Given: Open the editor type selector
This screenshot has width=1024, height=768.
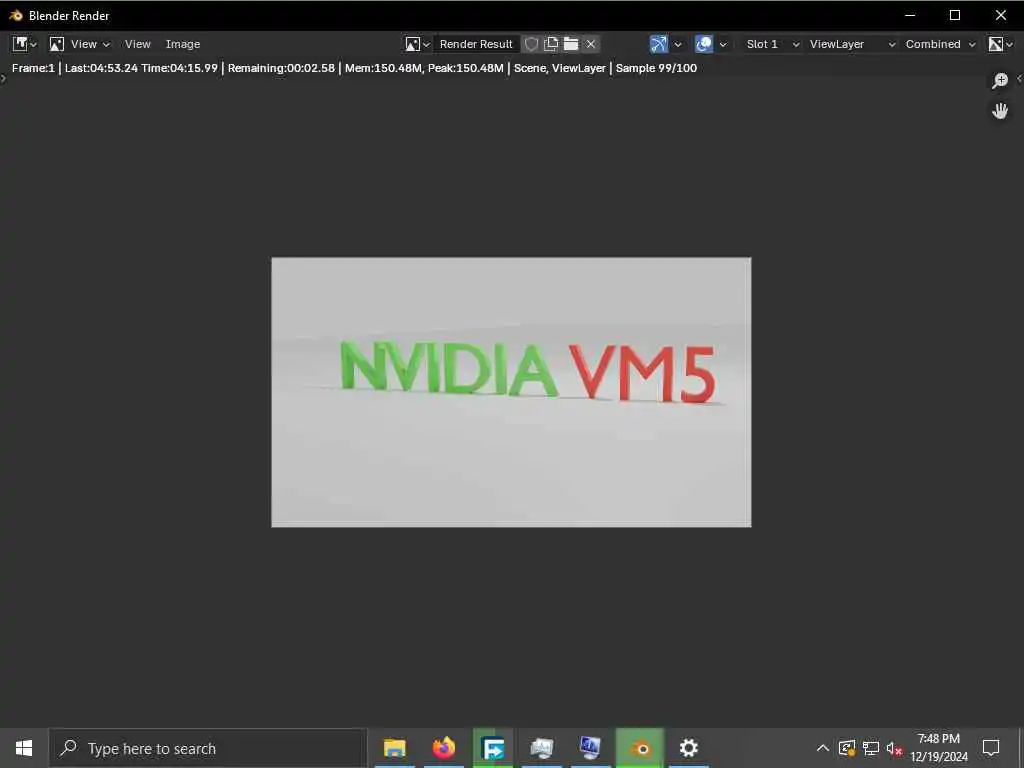Looking at the screenshot, I should (24, 44).
